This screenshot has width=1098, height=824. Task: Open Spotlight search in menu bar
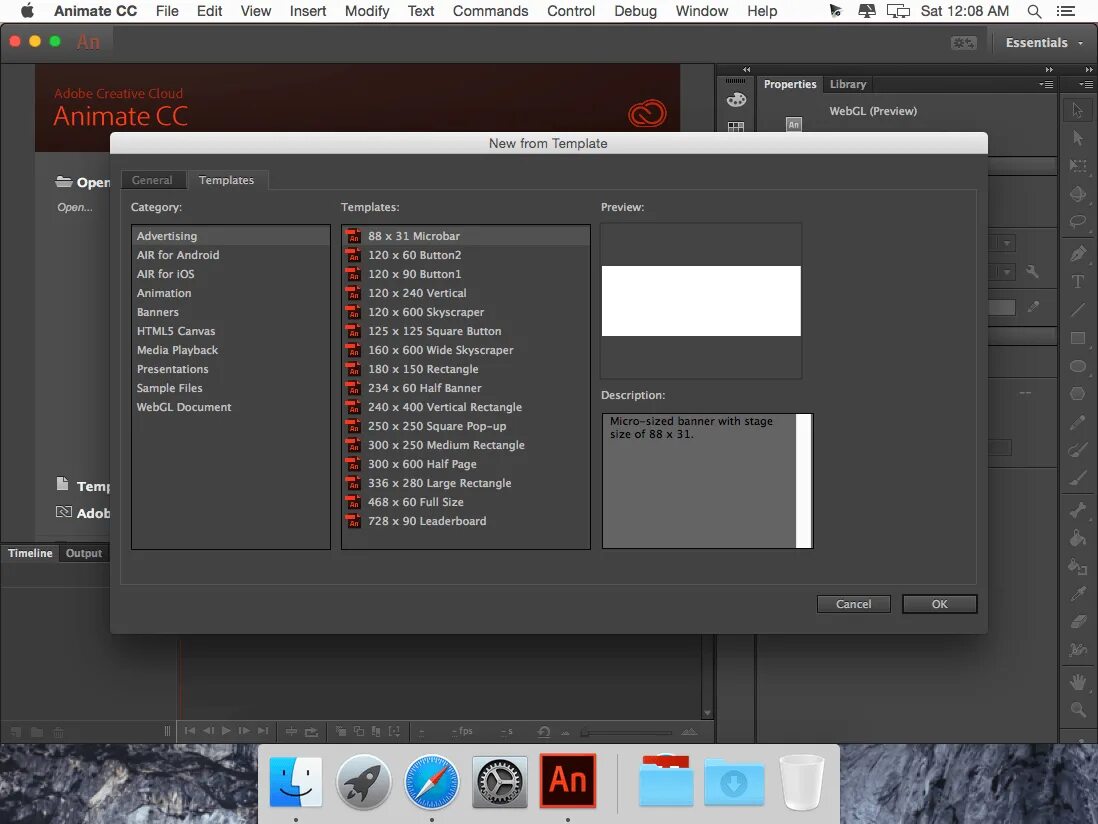pos(1034,11)
